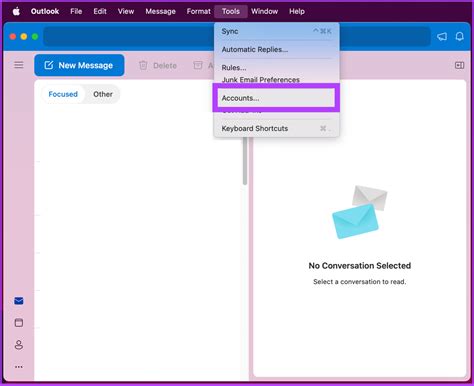Click the yellow minimize window button
This screenshot has width=474, height=386.
(x=24, y=37)
